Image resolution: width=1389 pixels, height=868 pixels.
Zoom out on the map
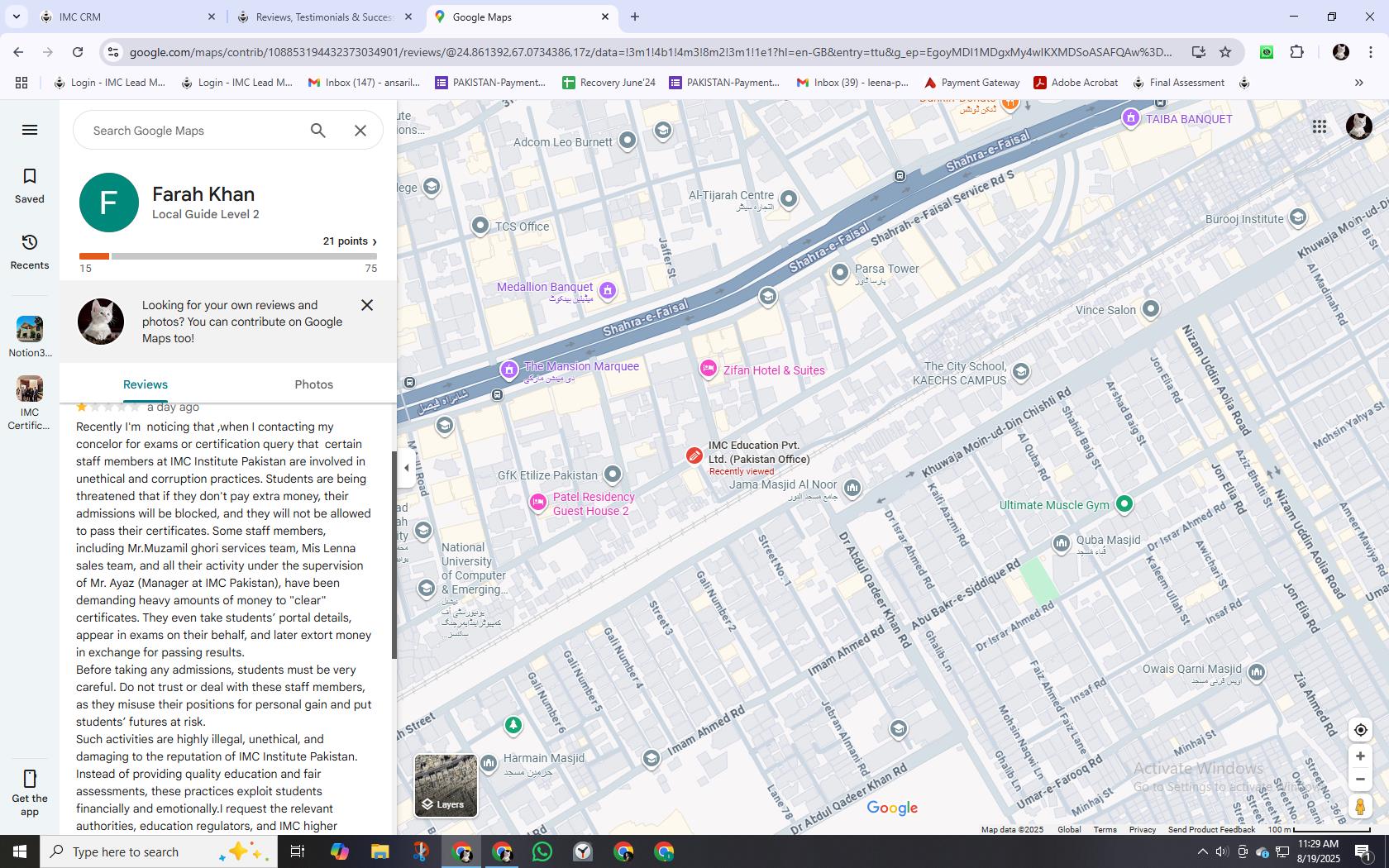click(x=1360, y=779)
